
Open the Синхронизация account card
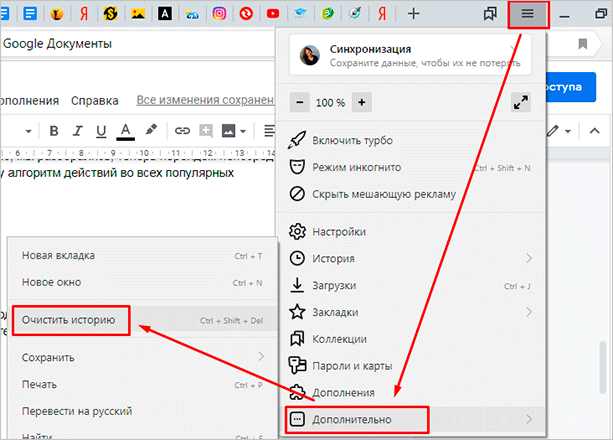410,55
